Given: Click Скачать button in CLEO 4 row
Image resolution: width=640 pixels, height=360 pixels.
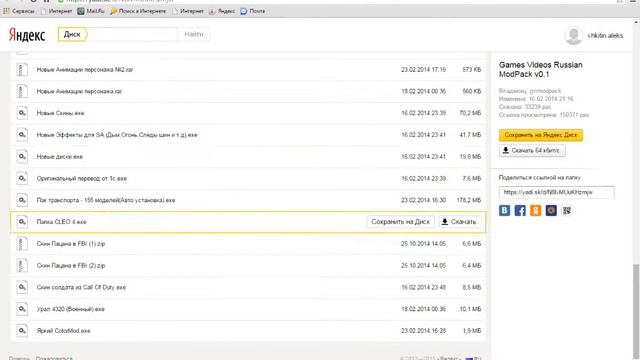Looking at the screenshot, I should click(x=459, y=222).
